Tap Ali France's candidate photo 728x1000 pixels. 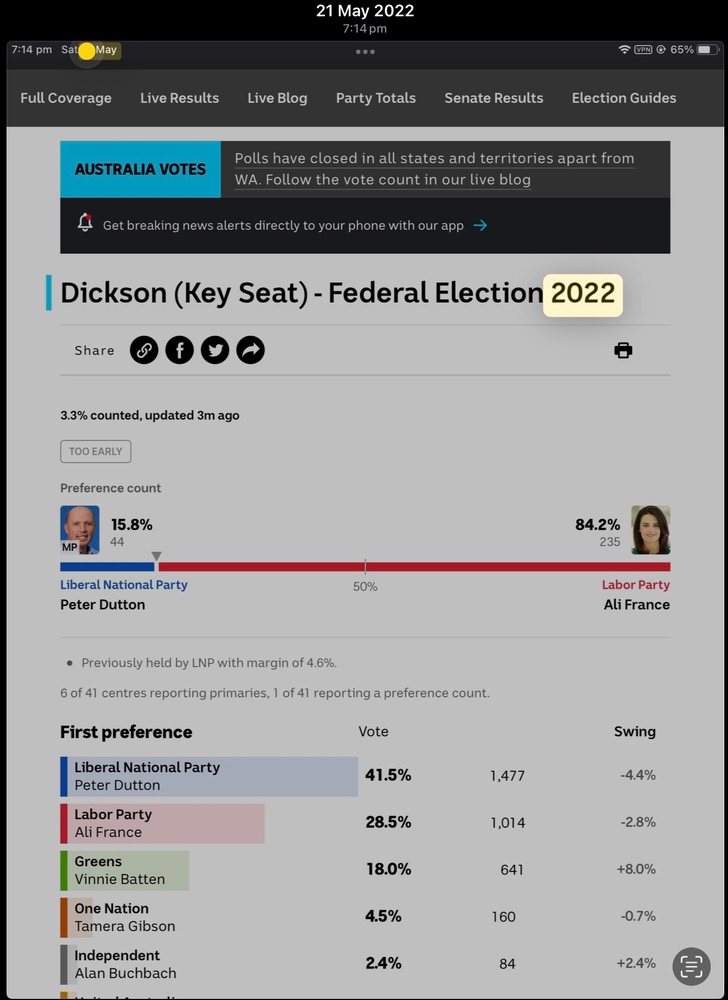click(x=650, y=530)
